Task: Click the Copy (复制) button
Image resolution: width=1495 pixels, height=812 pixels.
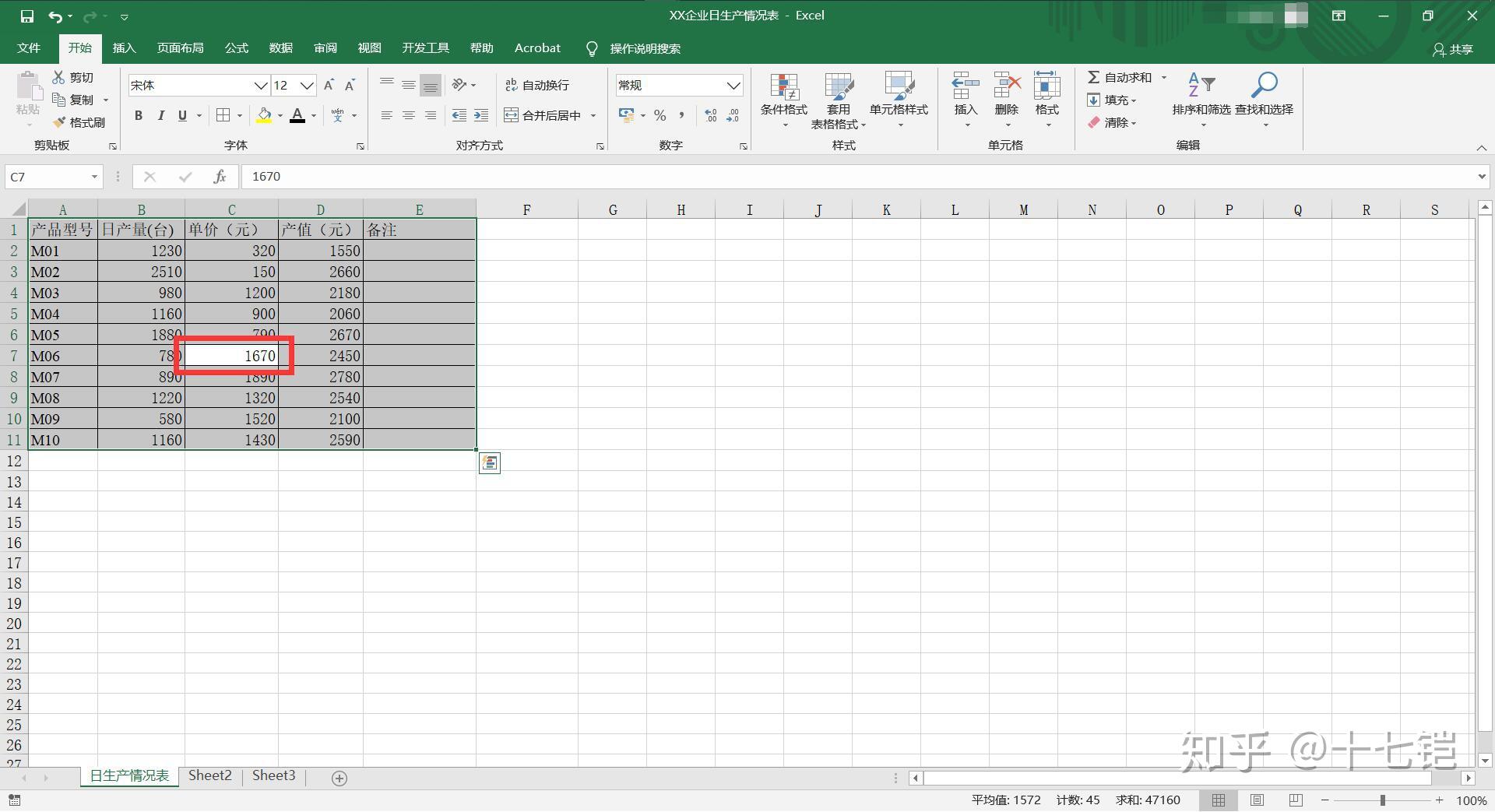Action: pos(75,100)
